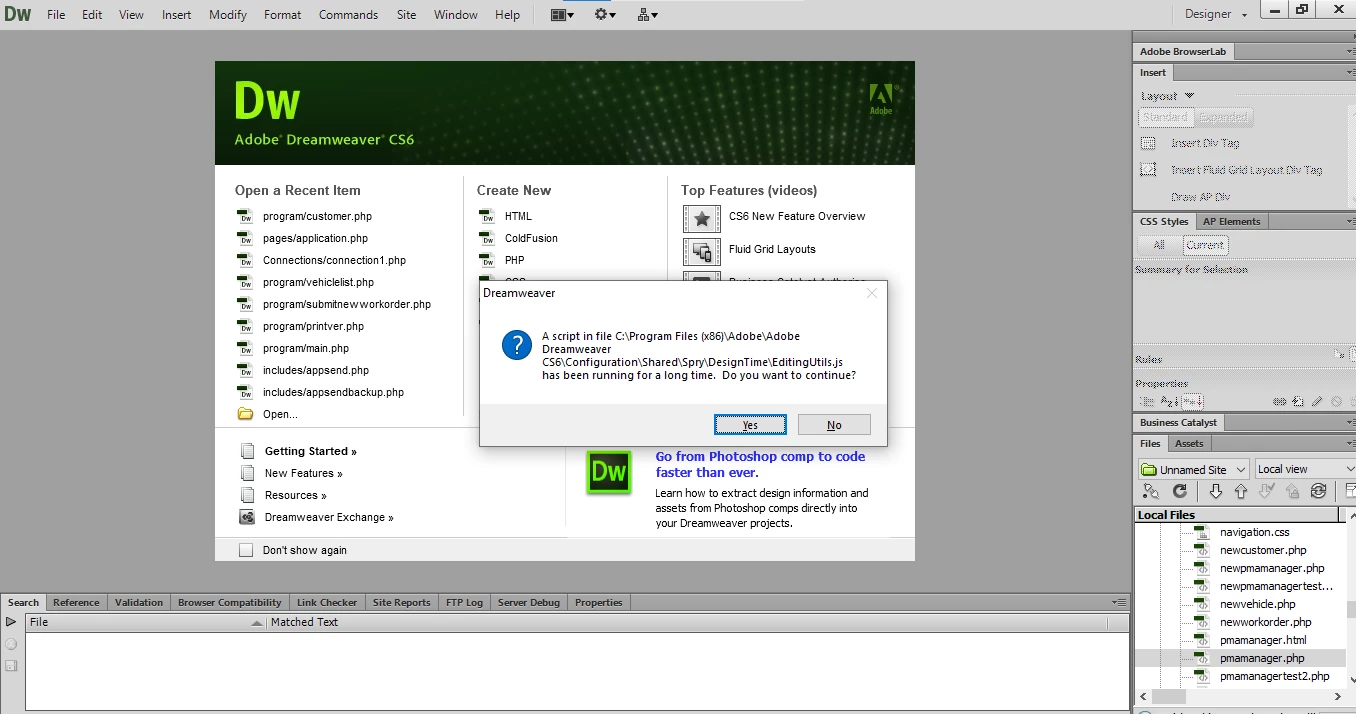Open the CSS Styles panel options menu
This screenshot has width=1356, height=714.
(x=1350, y=222)
